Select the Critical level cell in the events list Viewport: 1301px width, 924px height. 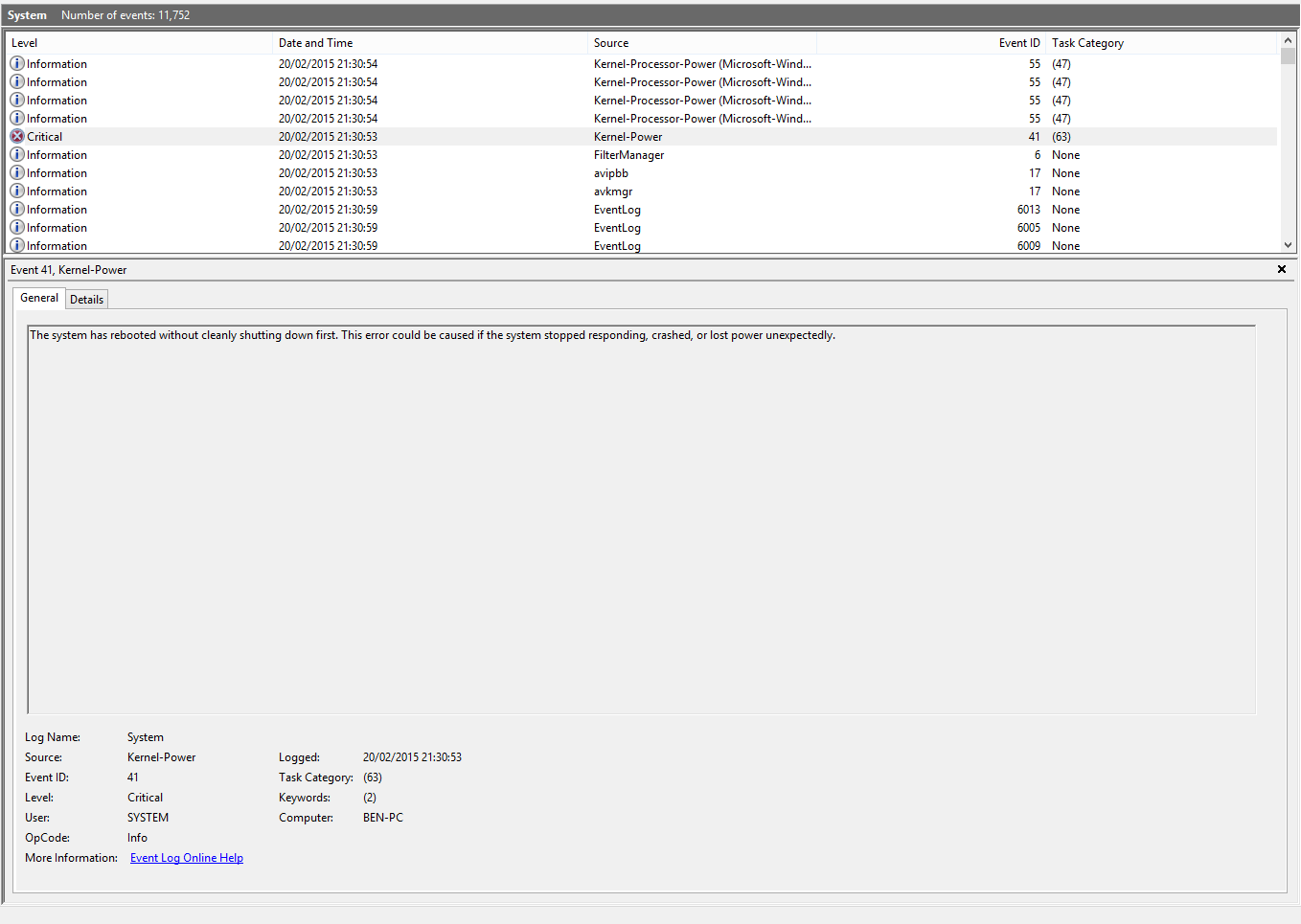(44, 137)
